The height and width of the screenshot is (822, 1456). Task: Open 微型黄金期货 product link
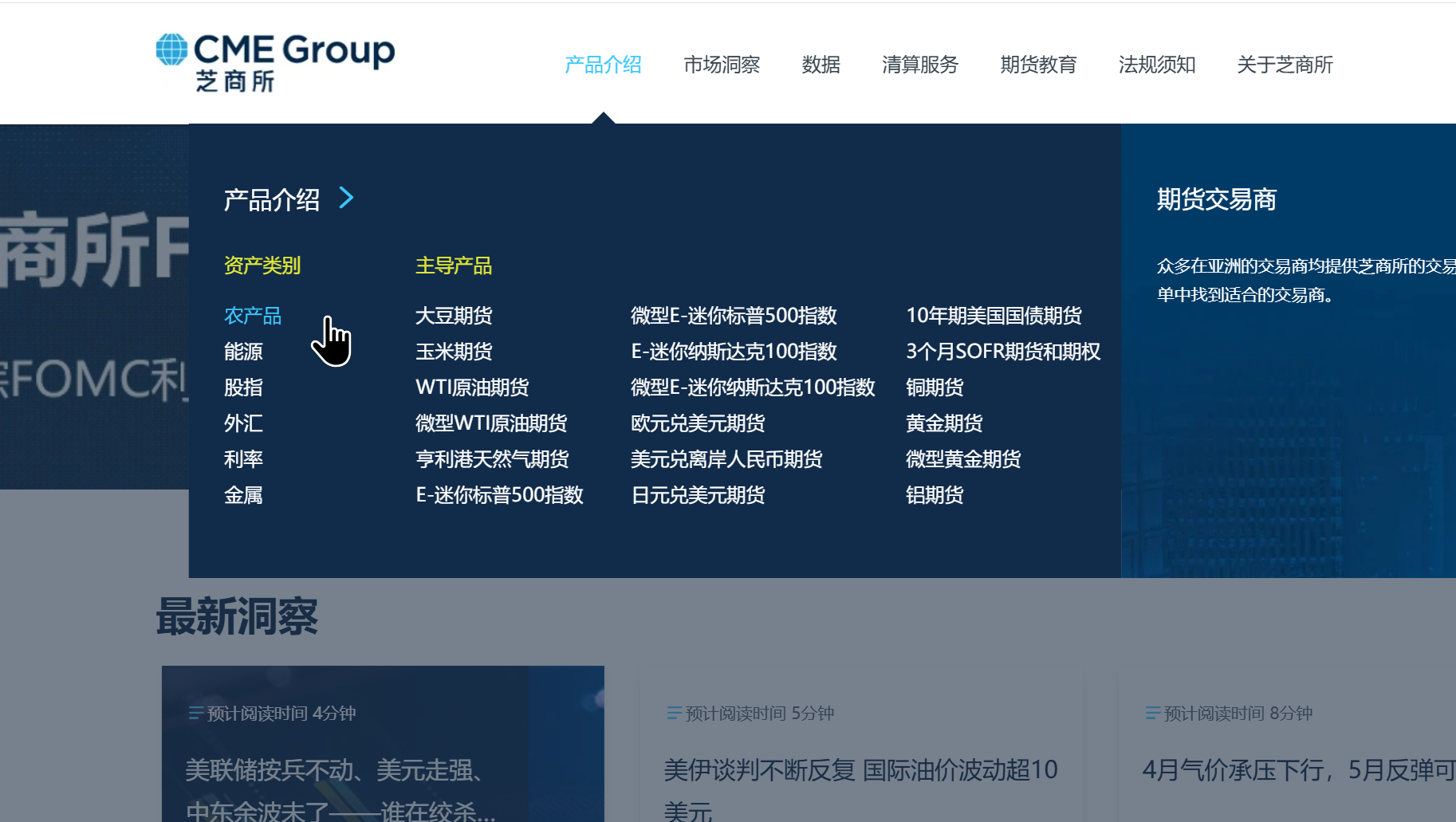pyautogui.click(x=963, y=459)
